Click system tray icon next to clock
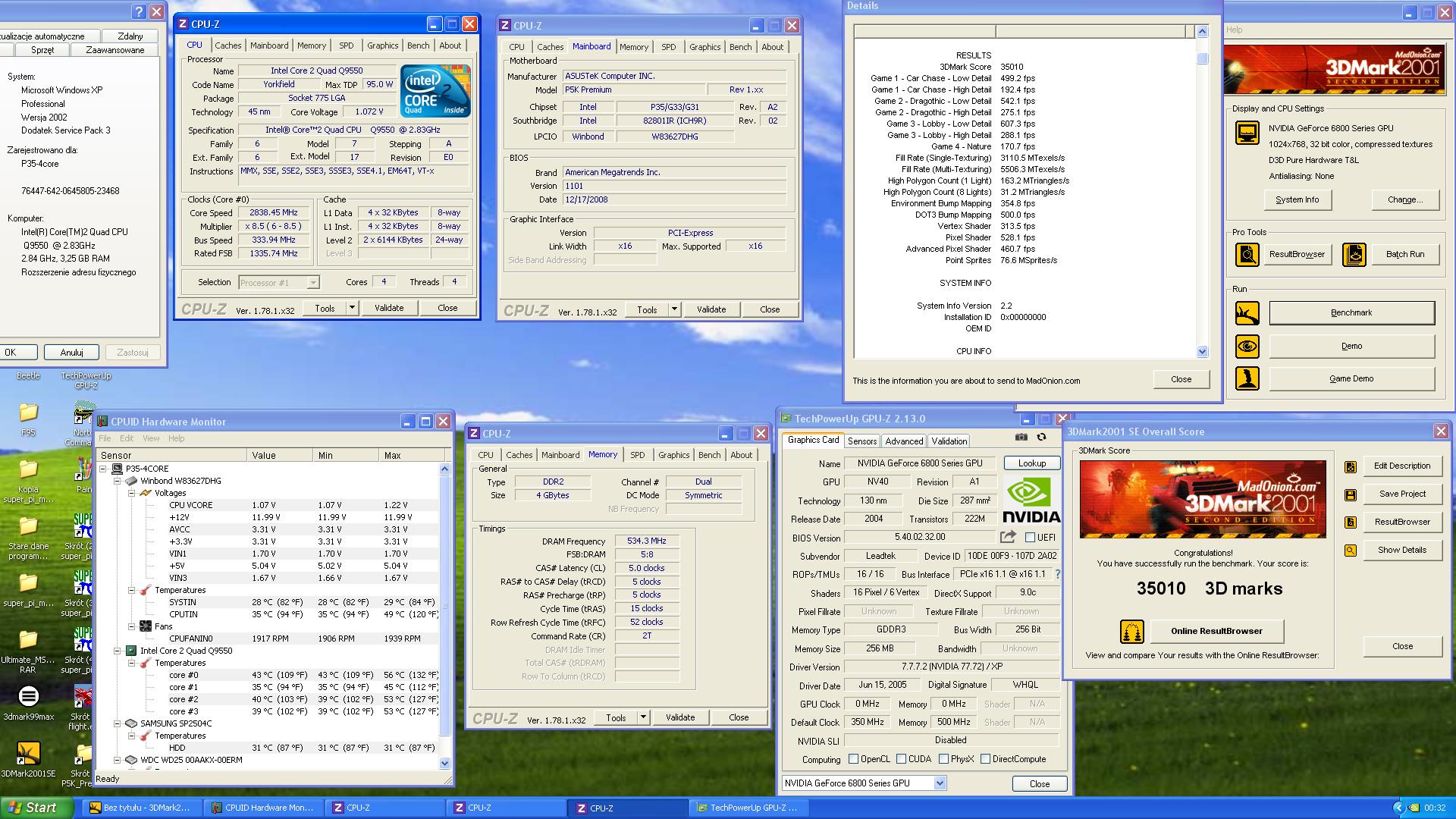Image resolution: width=1456 pixels, height=819 pixels. pos(1414,808)
